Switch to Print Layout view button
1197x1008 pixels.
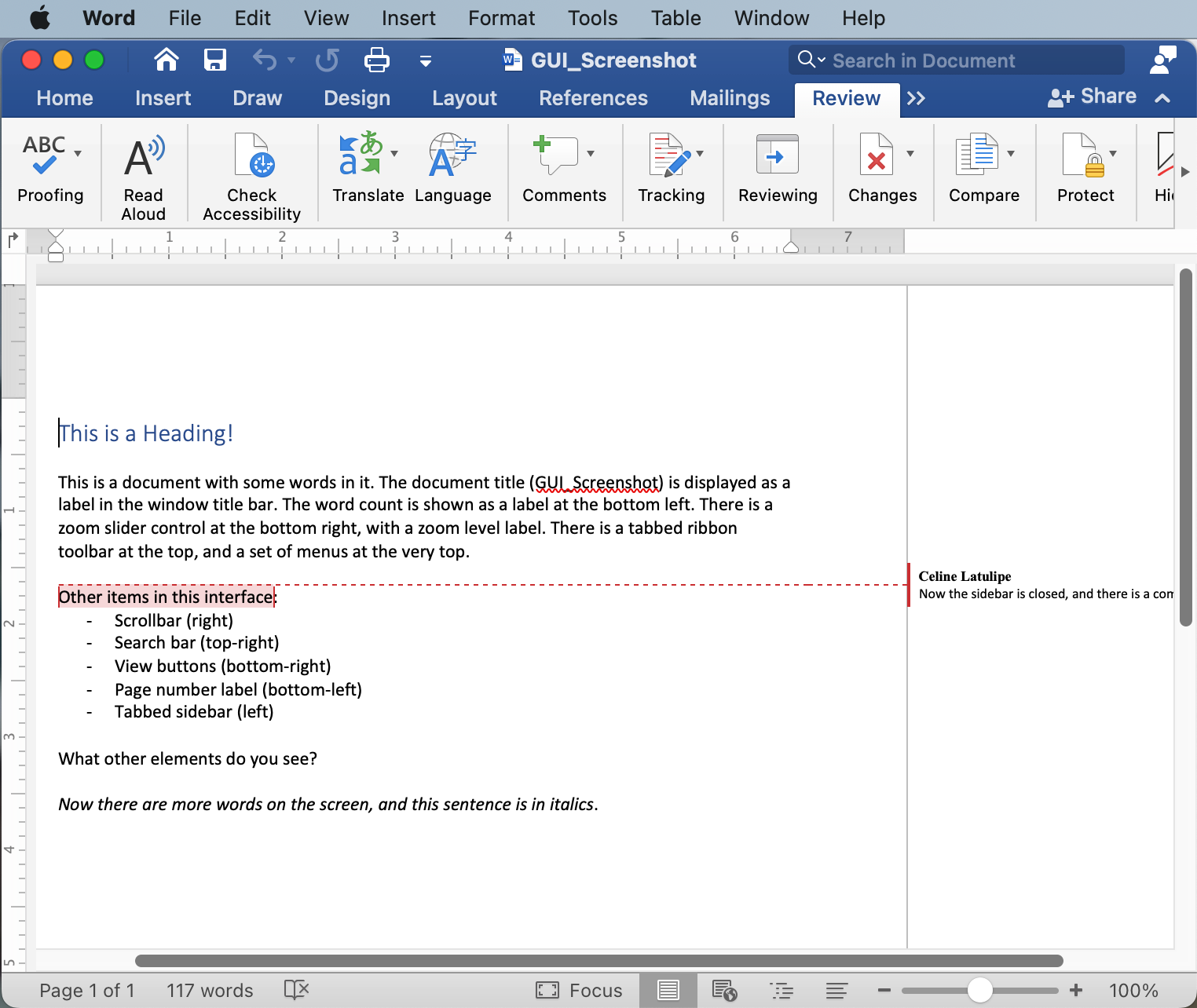tap(668, 990)
